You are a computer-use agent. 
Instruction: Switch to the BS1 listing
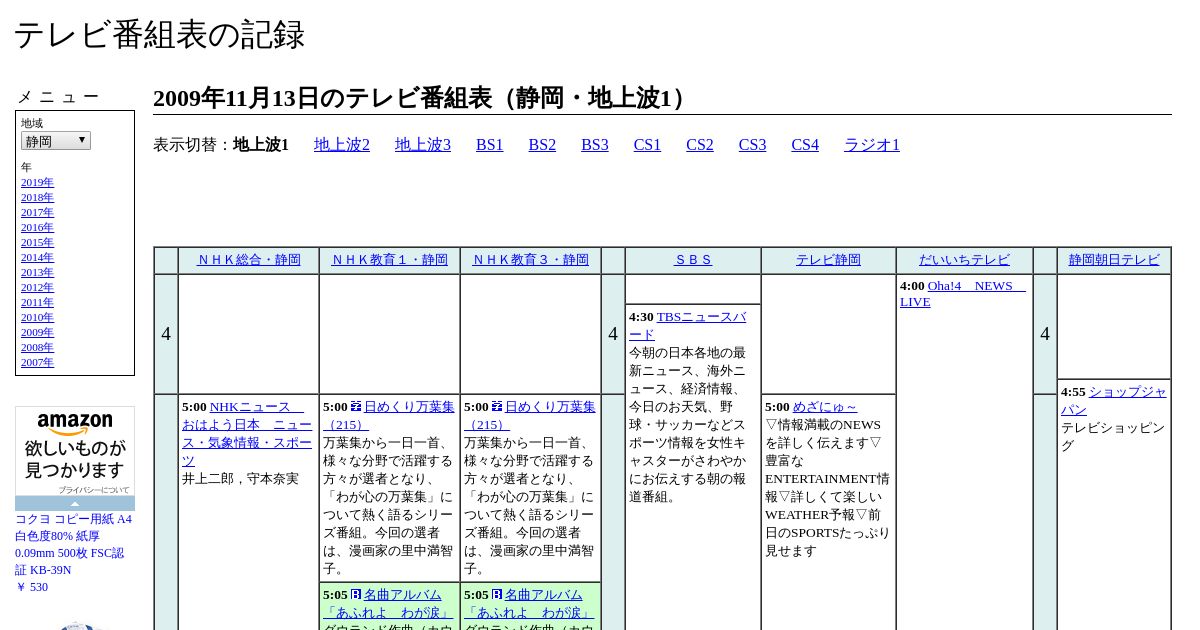coord(490,145)
